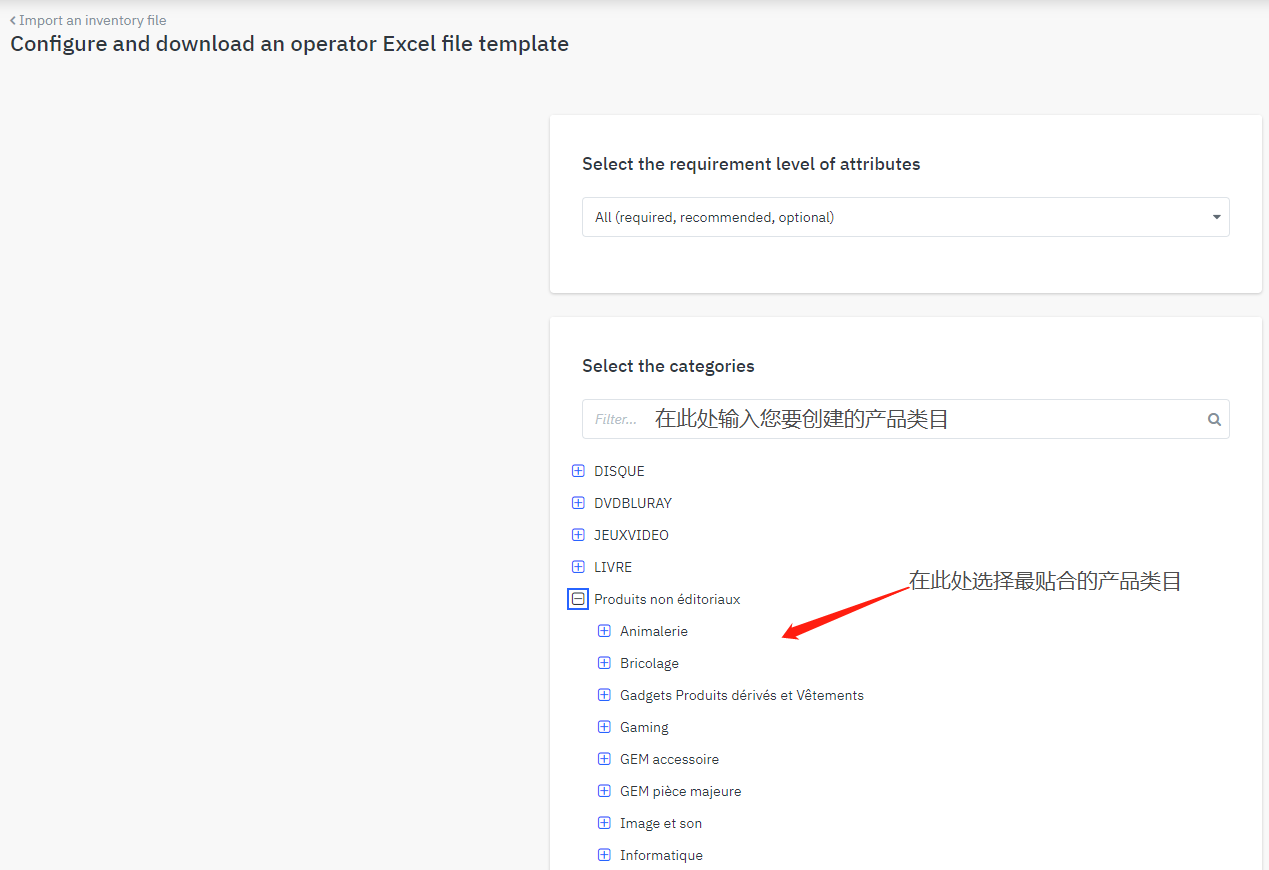Select the Animalerie tree label
This screenshot has height=870, width=1269.
point(654,631)
